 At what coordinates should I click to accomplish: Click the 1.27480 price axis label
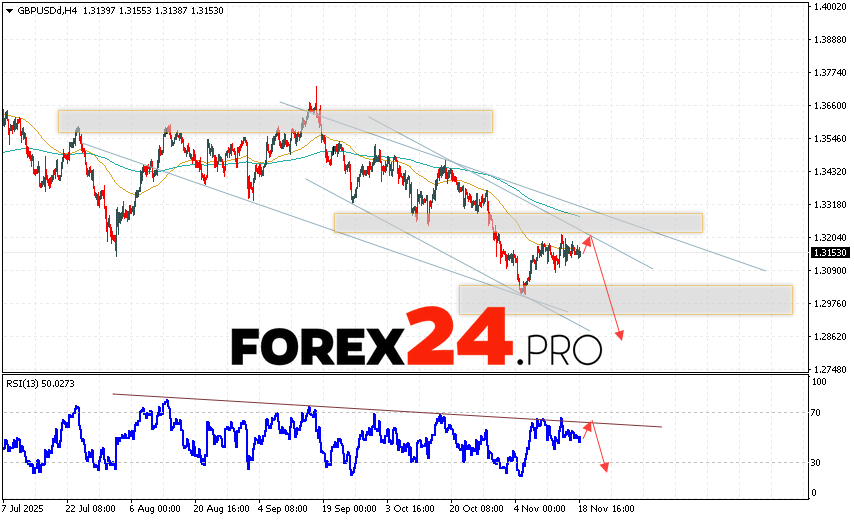tap(828, 369)
